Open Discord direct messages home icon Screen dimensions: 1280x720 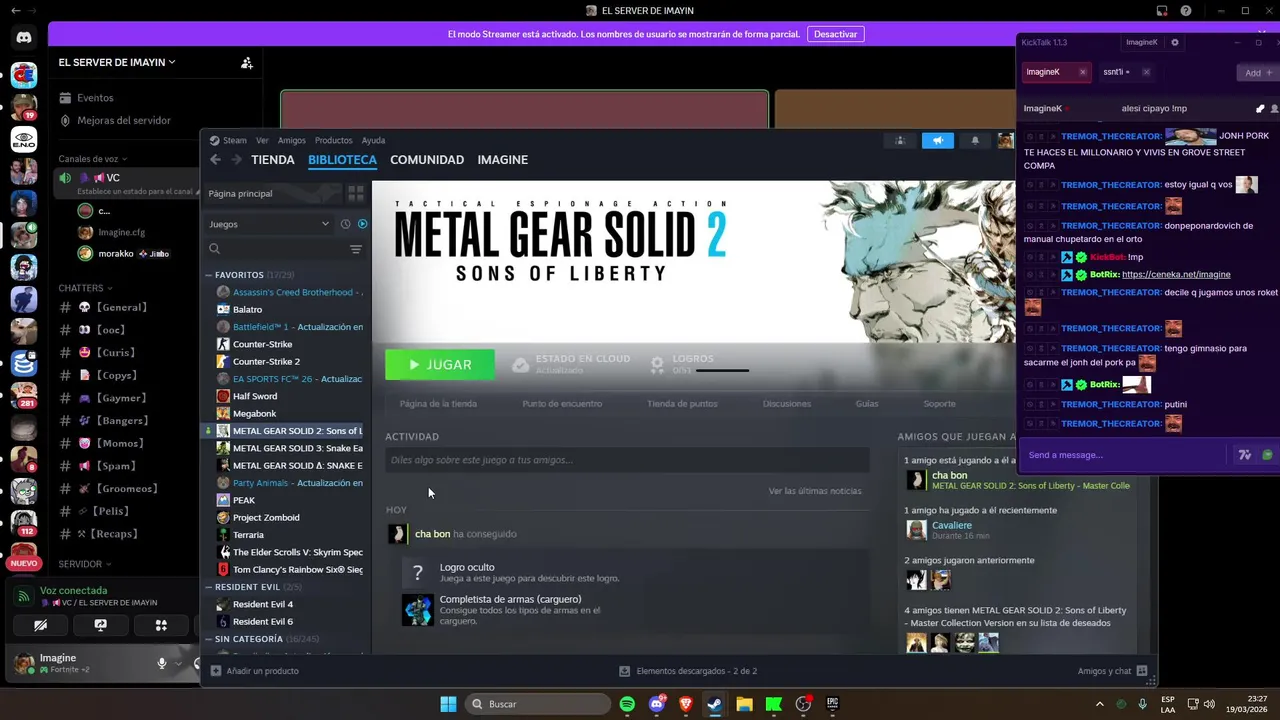click(24, 38)
